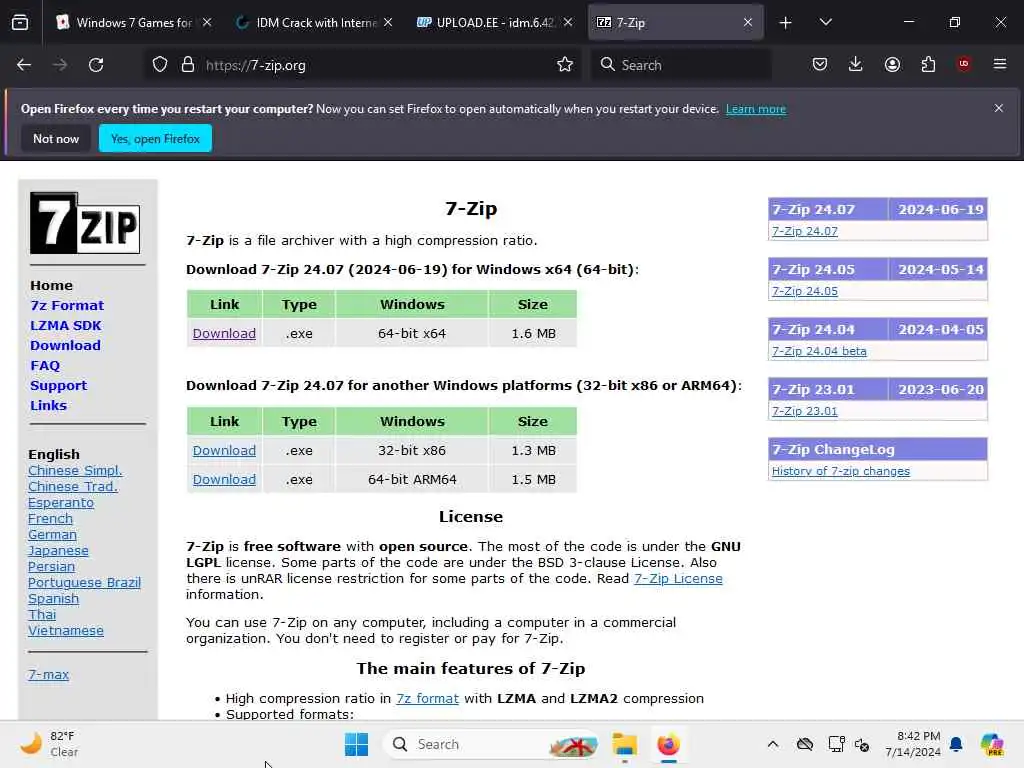Viewport: 1024px width, 768px height.
Task: Open the sidebar Links page
Action: click(x=48, y=405)
